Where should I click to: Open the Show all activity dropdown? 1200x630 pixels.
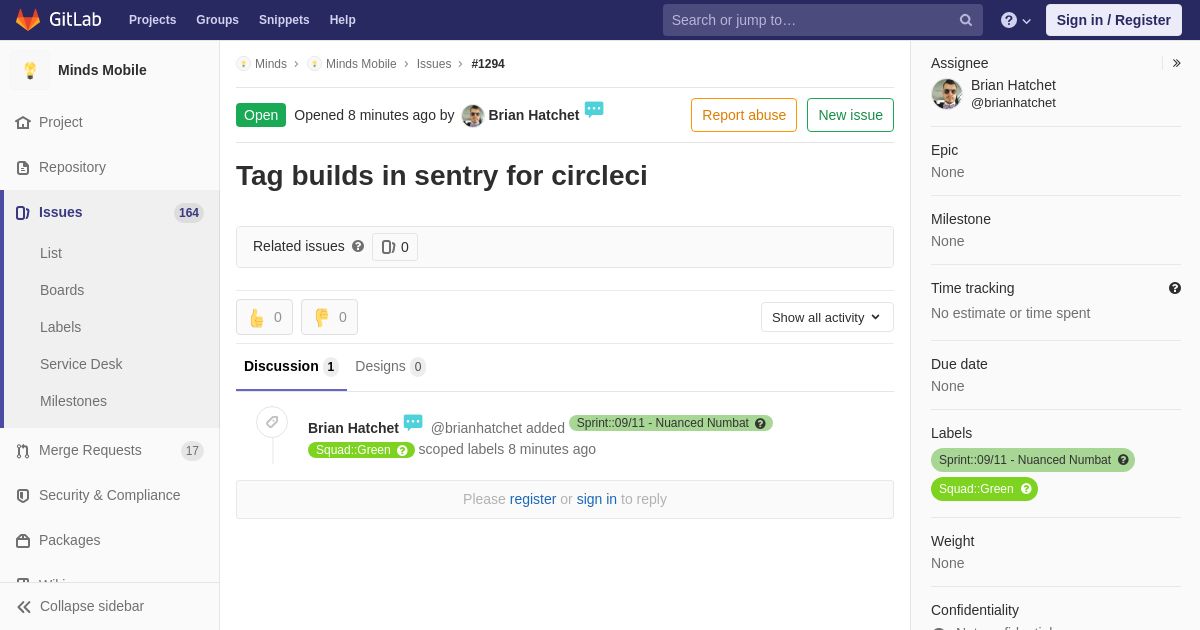(827, 317)
